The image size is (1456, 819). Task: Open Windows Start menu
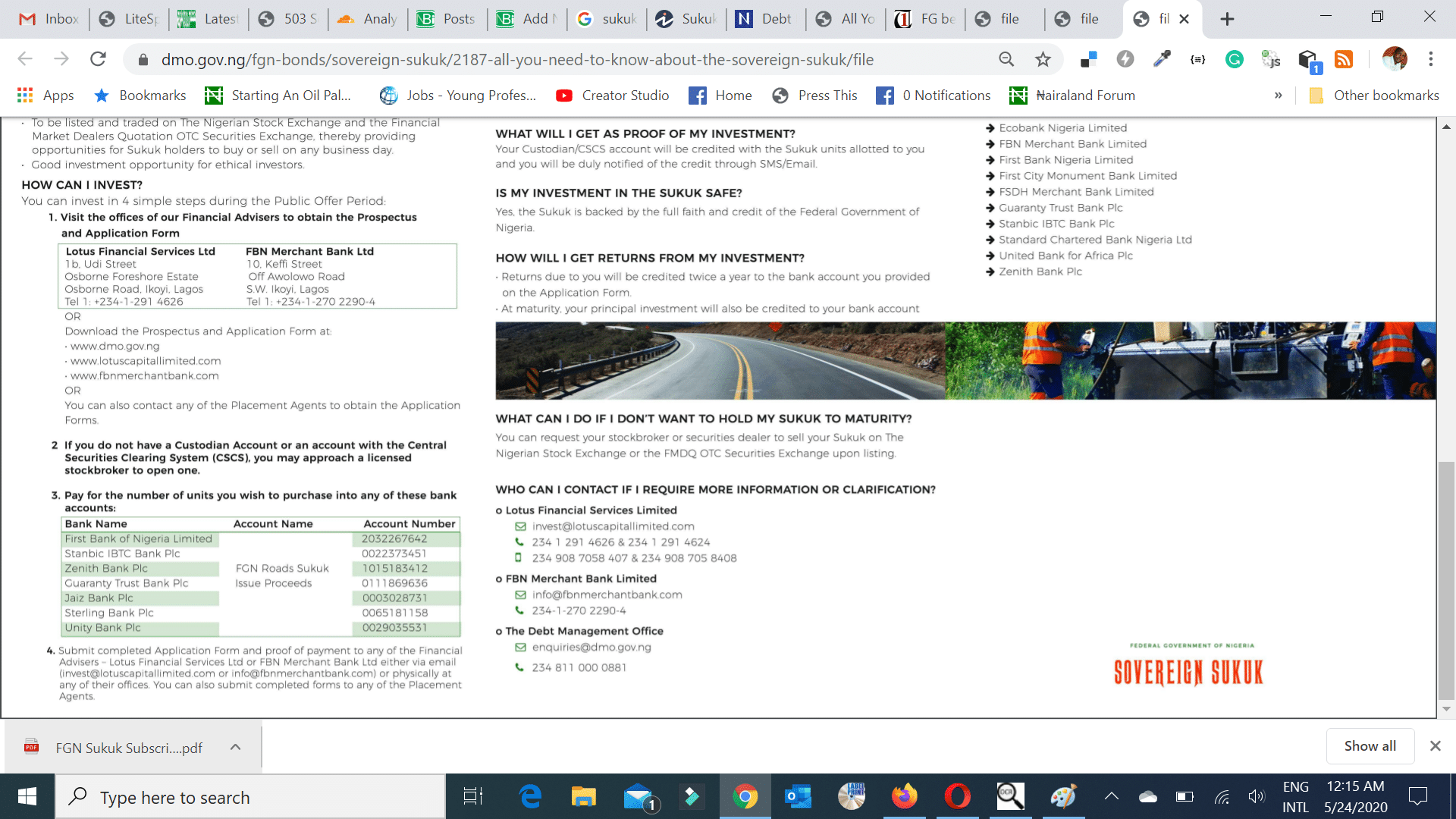coord(27,797)
